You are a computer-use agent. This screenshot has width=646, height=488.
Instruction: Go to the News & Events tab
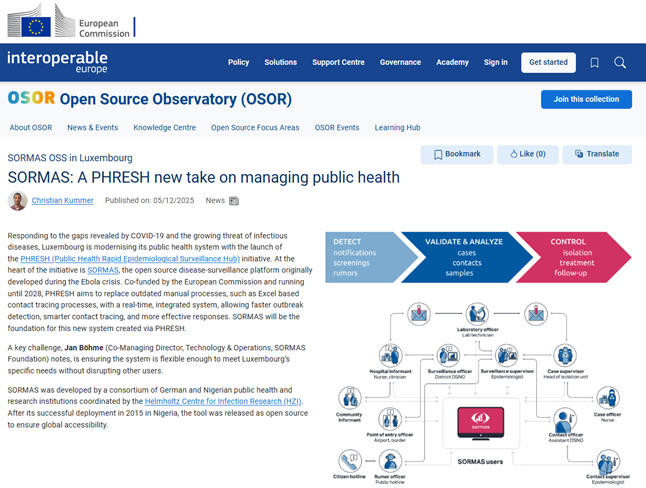[x=93, y=128]
